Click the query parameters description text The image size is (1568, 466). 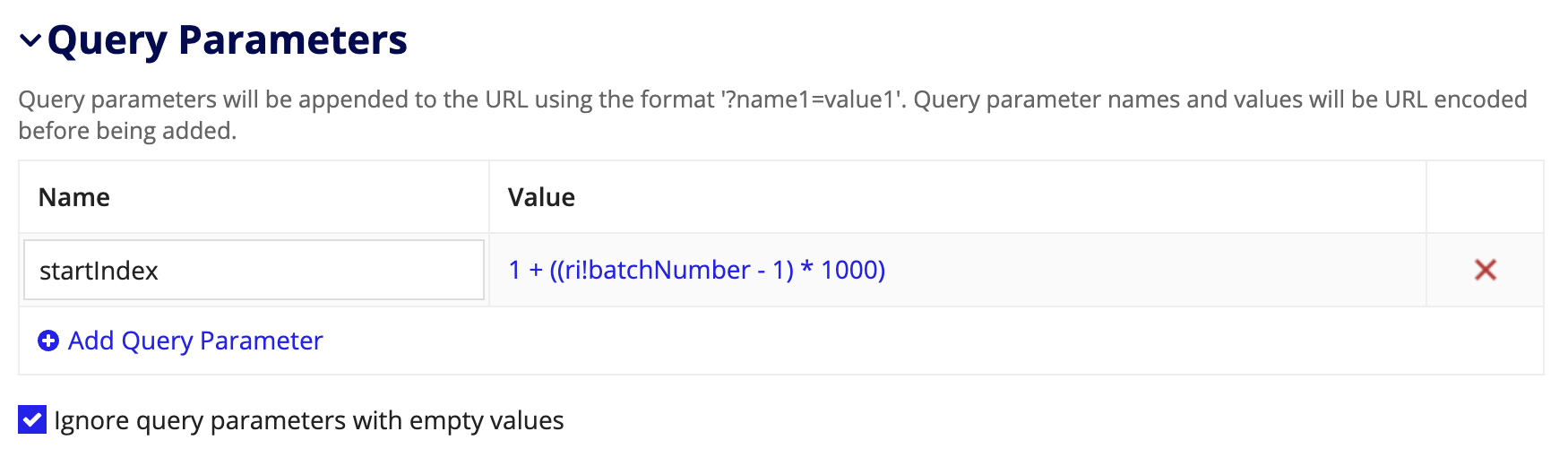(772, 115)
